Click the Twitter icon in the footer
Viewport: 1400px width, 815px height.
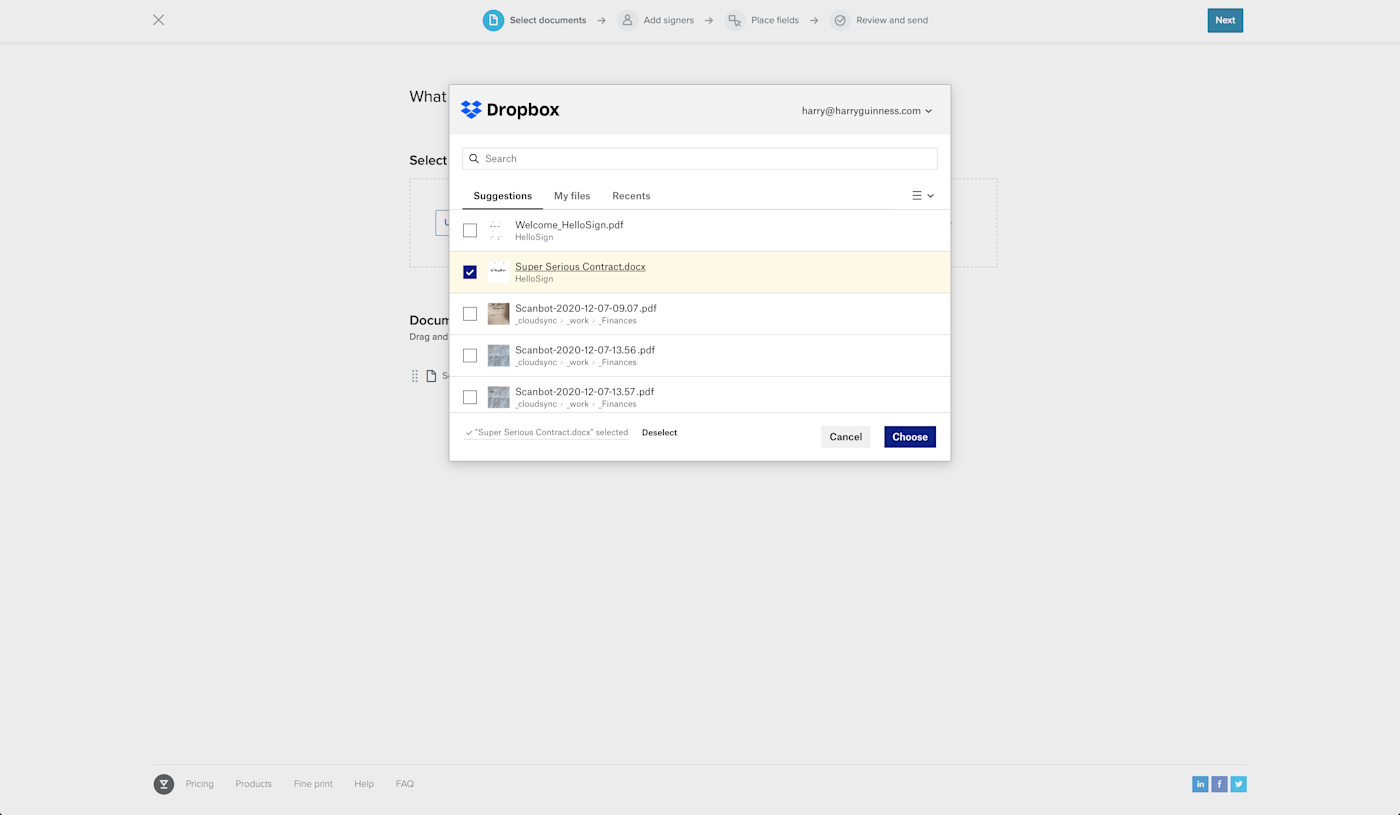coord(1238,784)
